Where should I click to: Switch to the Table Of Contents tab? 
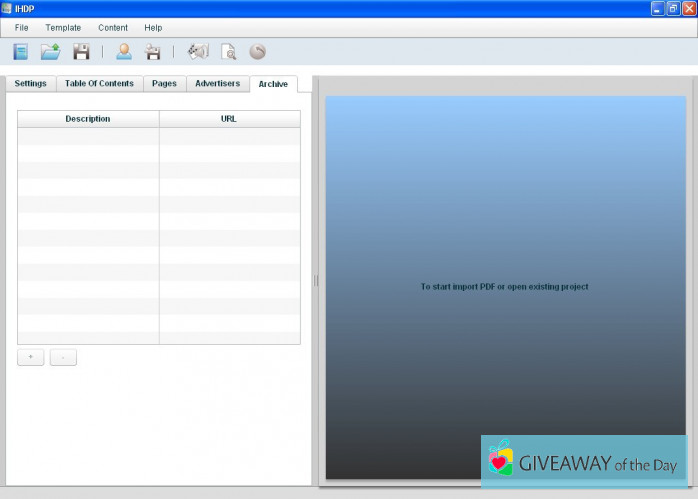99,84
